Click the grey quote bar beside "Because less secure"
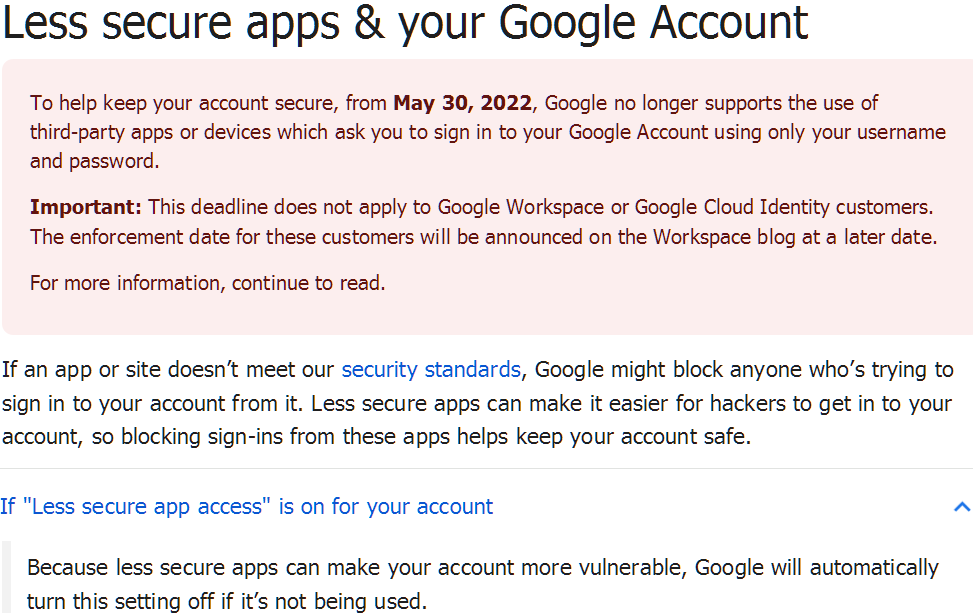Screen dimensions: 973x613 6,577
